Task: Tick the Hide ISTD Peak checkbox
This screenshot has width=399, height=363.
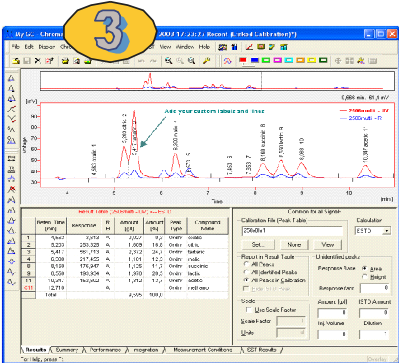Action: (266, 289)
